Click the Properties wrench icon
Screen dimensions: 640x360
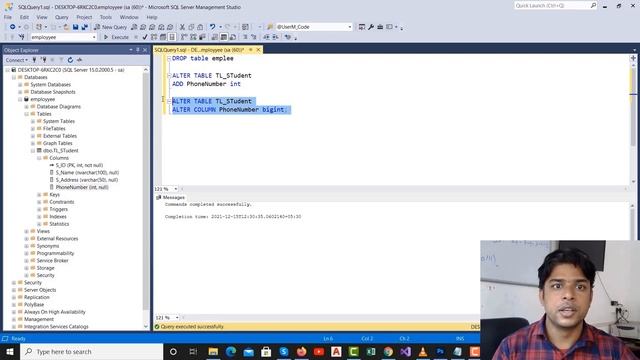(x=371, y=27)
